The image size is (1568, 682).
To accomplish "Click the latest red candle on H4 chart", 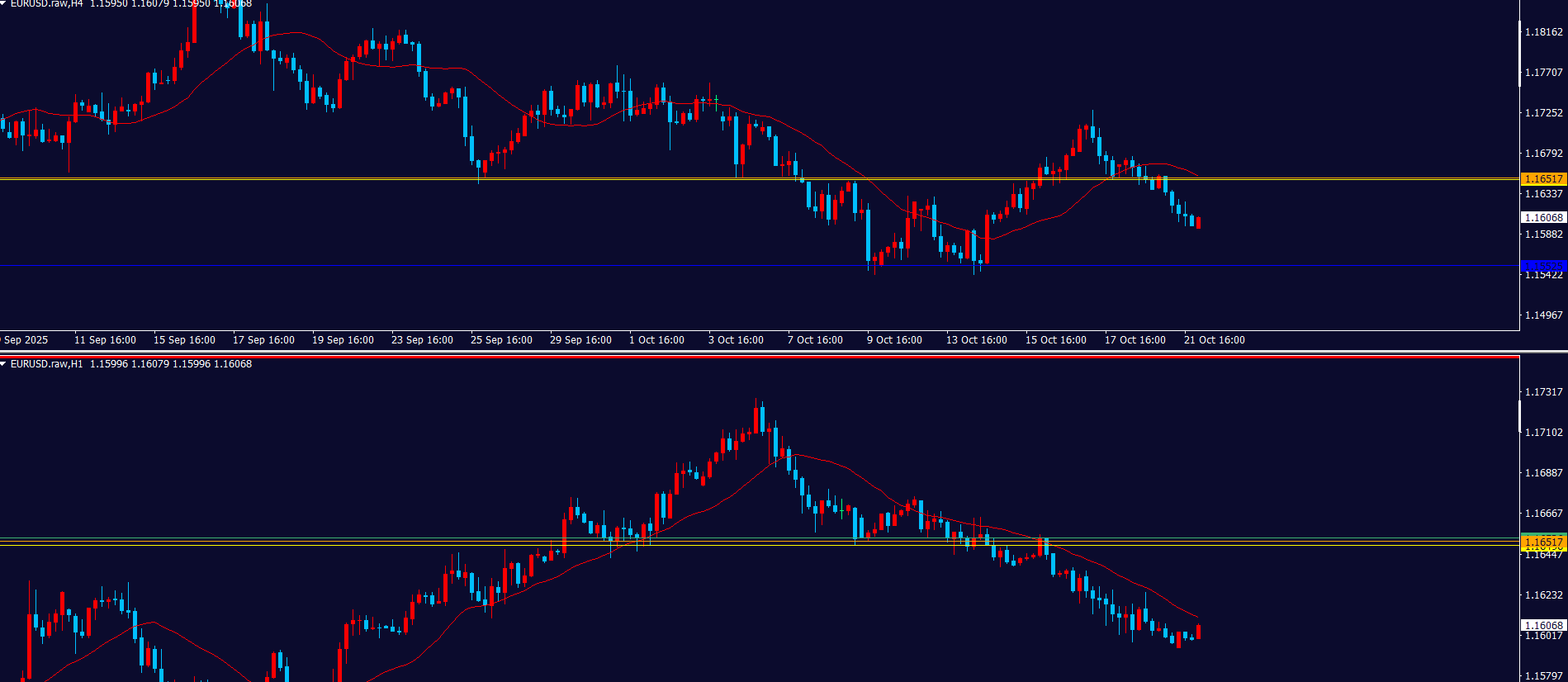I will pos(1198,223).
